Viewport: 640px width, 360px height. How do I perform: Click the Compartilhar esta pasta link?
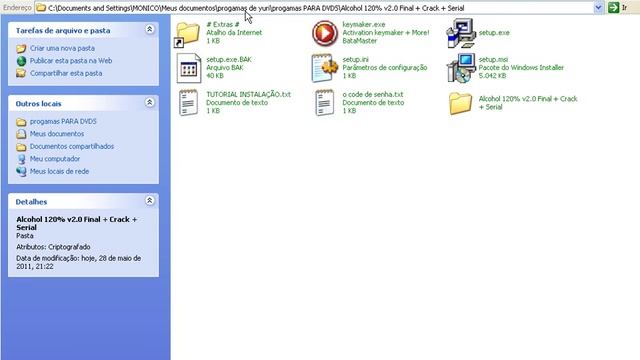pyautogui.click(x=66, y=73)
